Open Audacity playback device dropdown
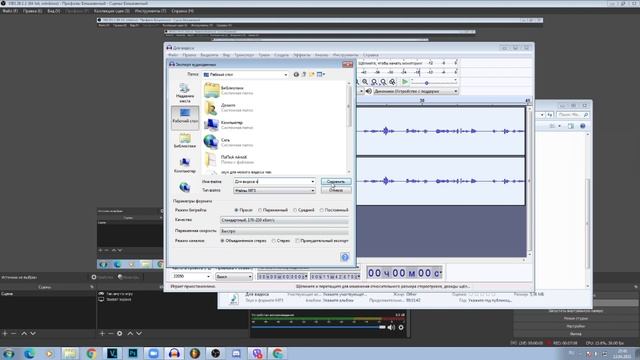This screenshot has width=640, height=360. click(416, 91)
